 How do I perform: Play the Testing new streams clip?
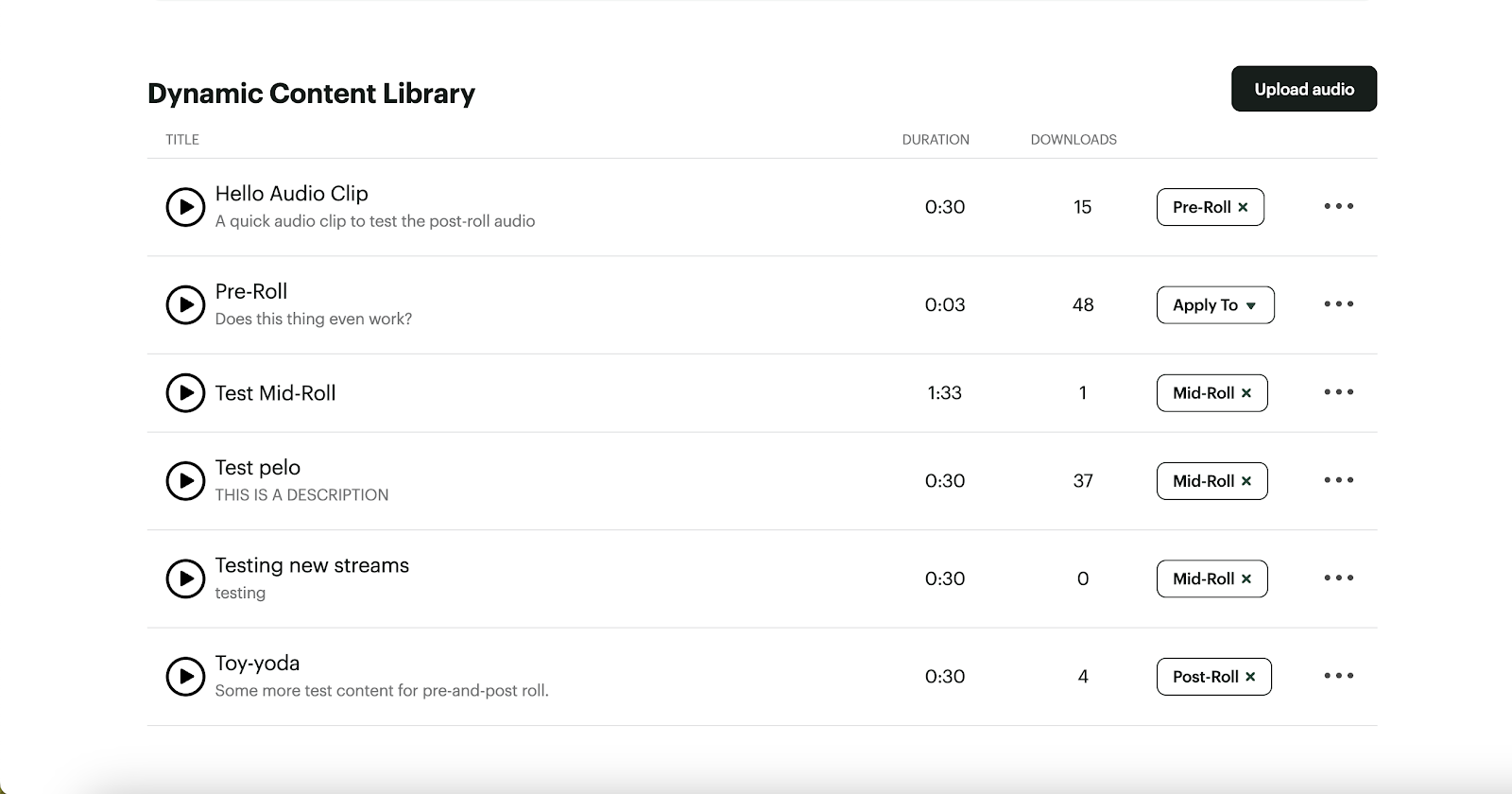coord(185,578)
